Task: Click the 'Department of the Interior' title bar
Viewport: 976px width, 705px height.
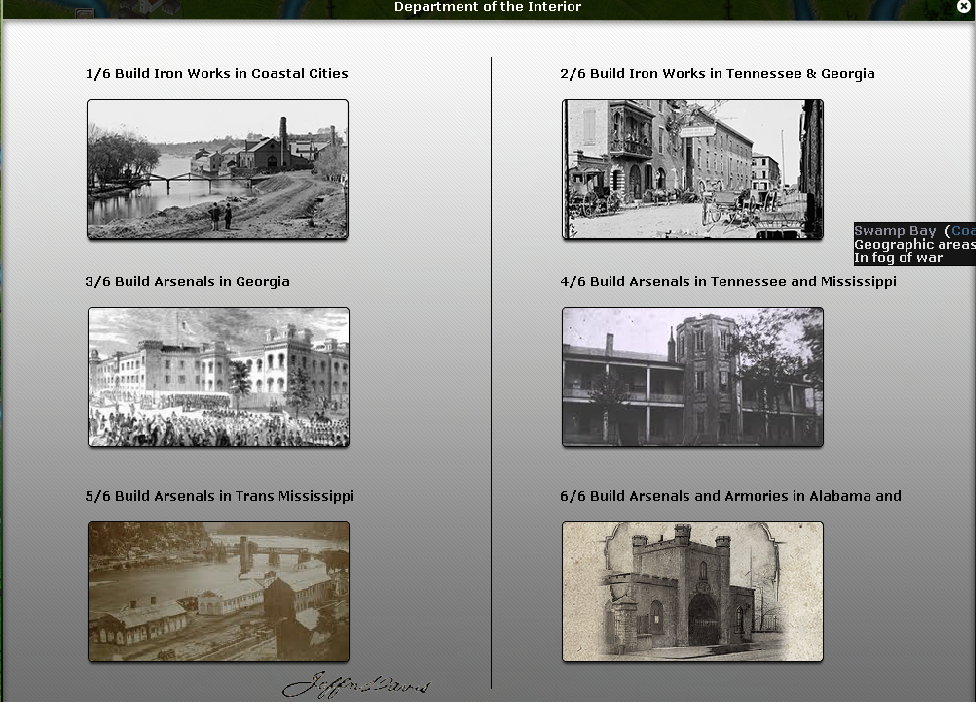Action: 487,8
